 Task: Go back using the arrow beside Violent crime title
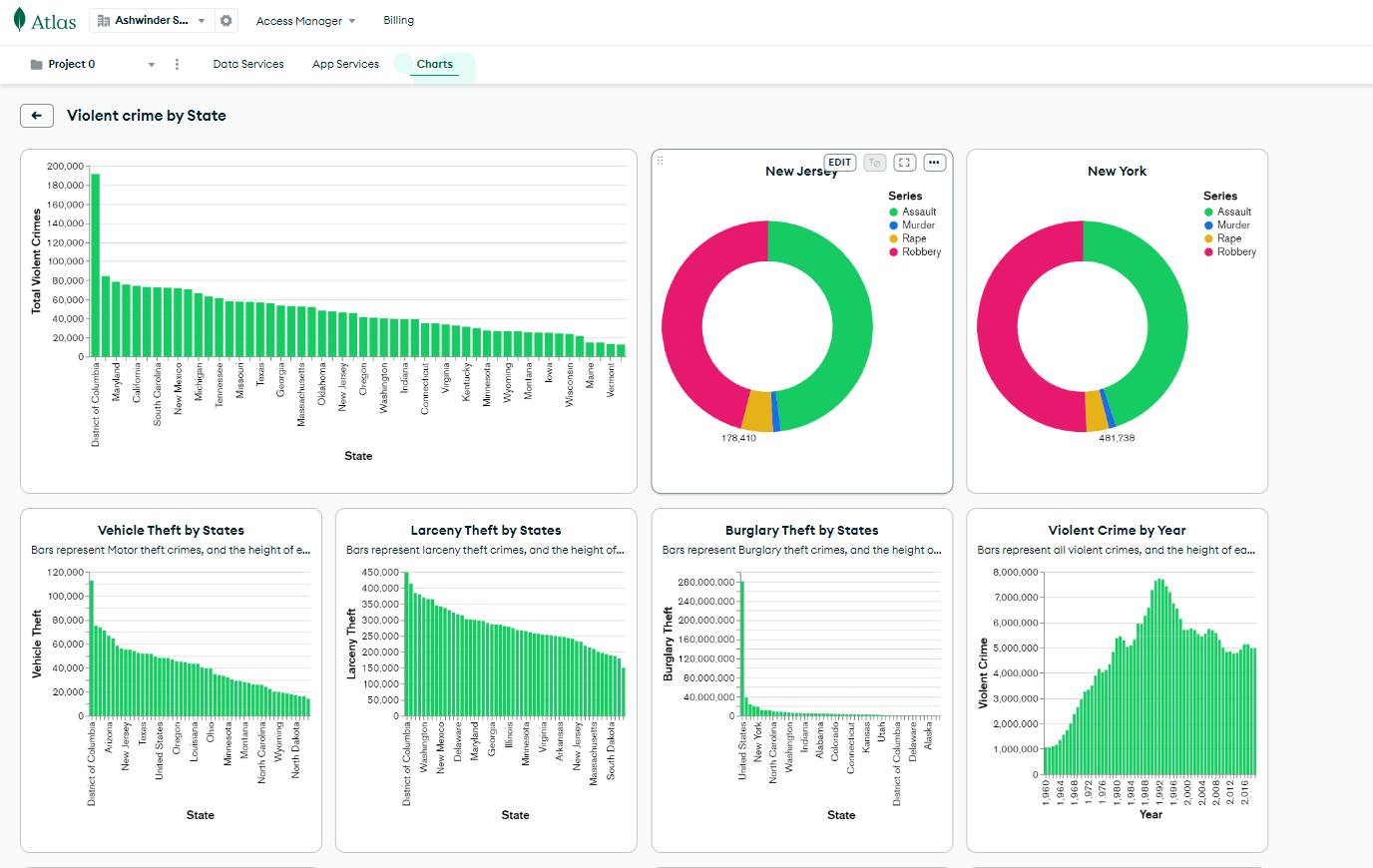(37, 116)
